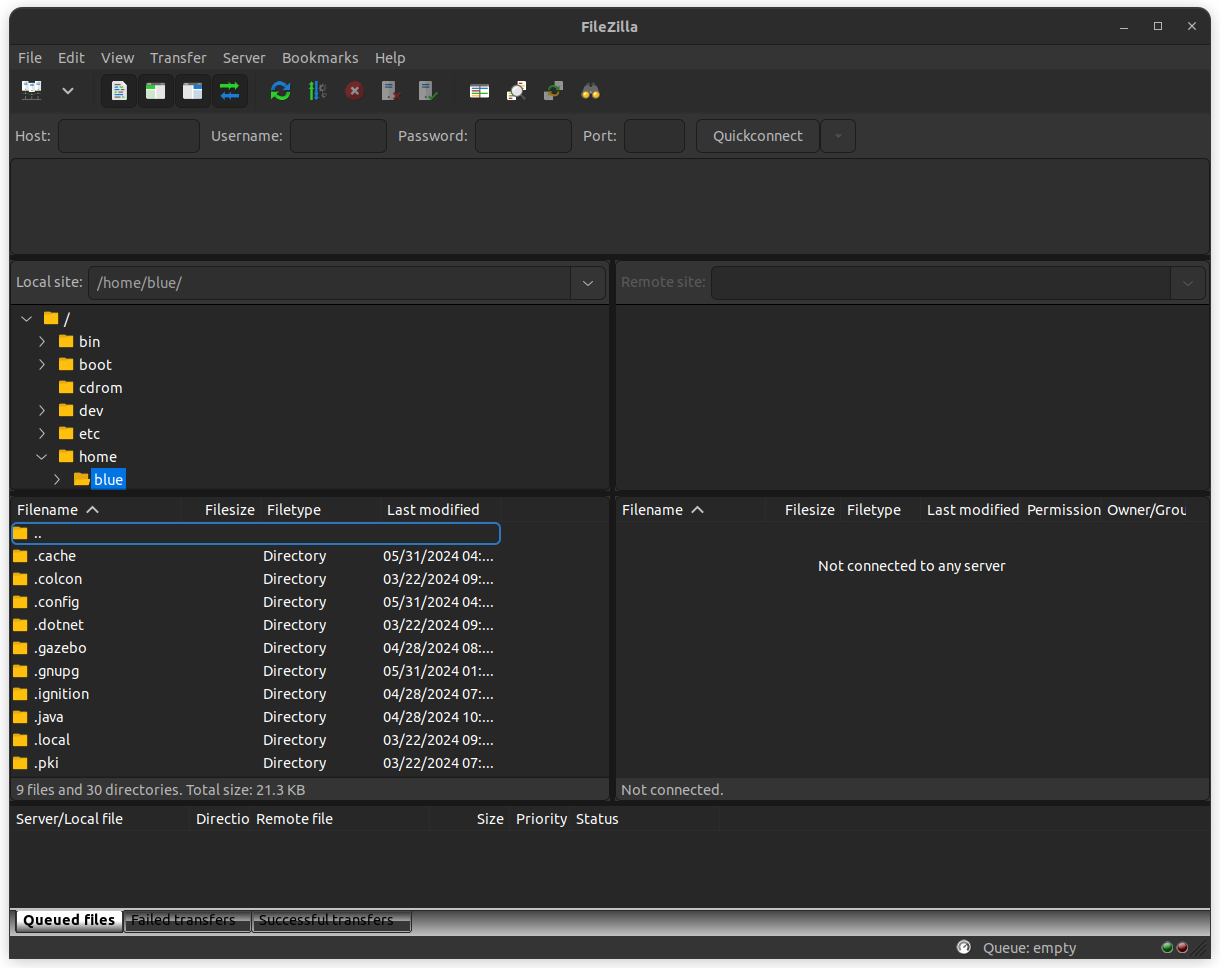Select the blue folder in tree
The width and height of the screenshot is (1220, 968).
point(108,480)
